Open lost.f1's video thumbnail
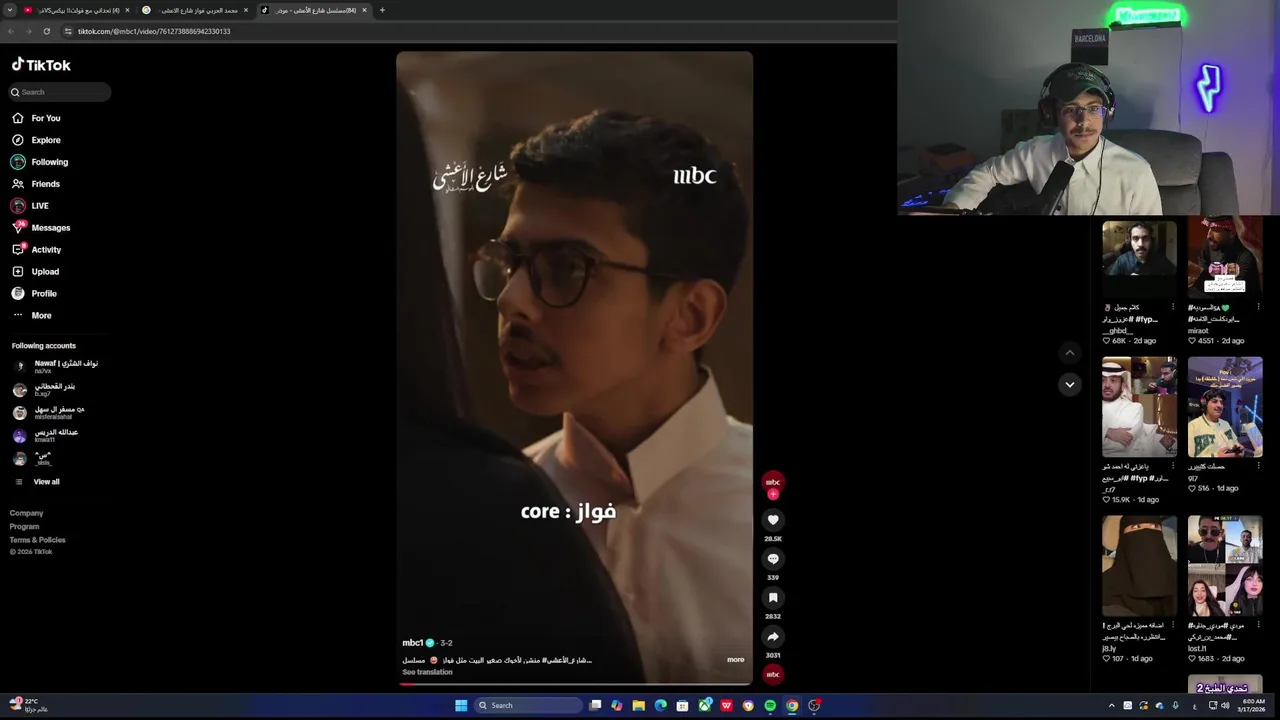The image size is (1280, 720). click(x=1225, y=566)
